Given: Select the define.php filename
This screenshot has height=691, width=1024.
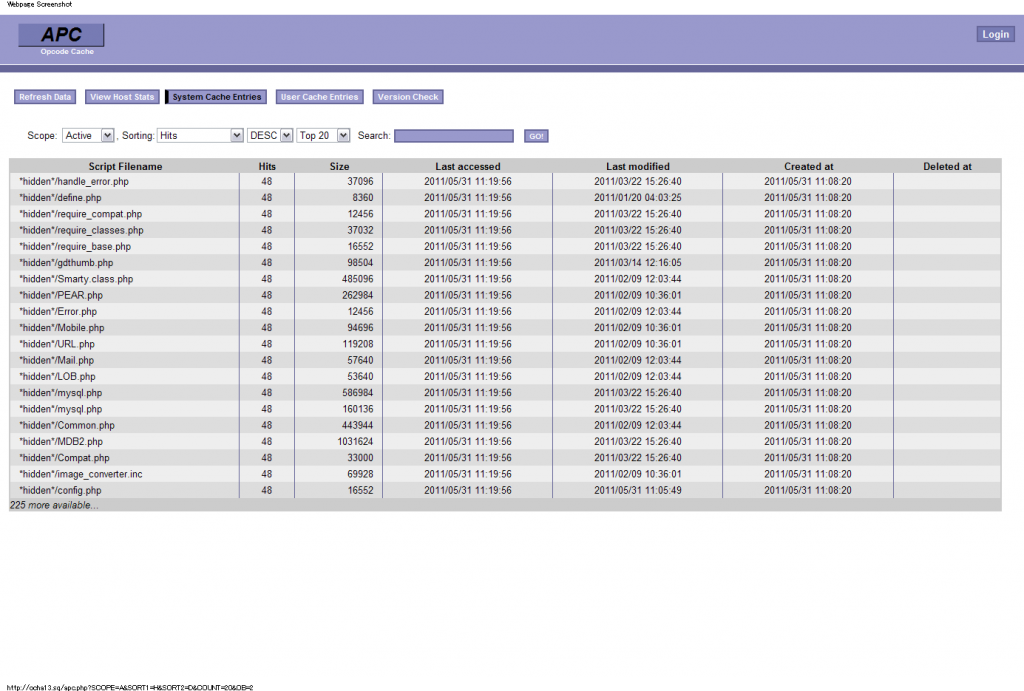Looking at the screenshot, I should click(60, 198).
